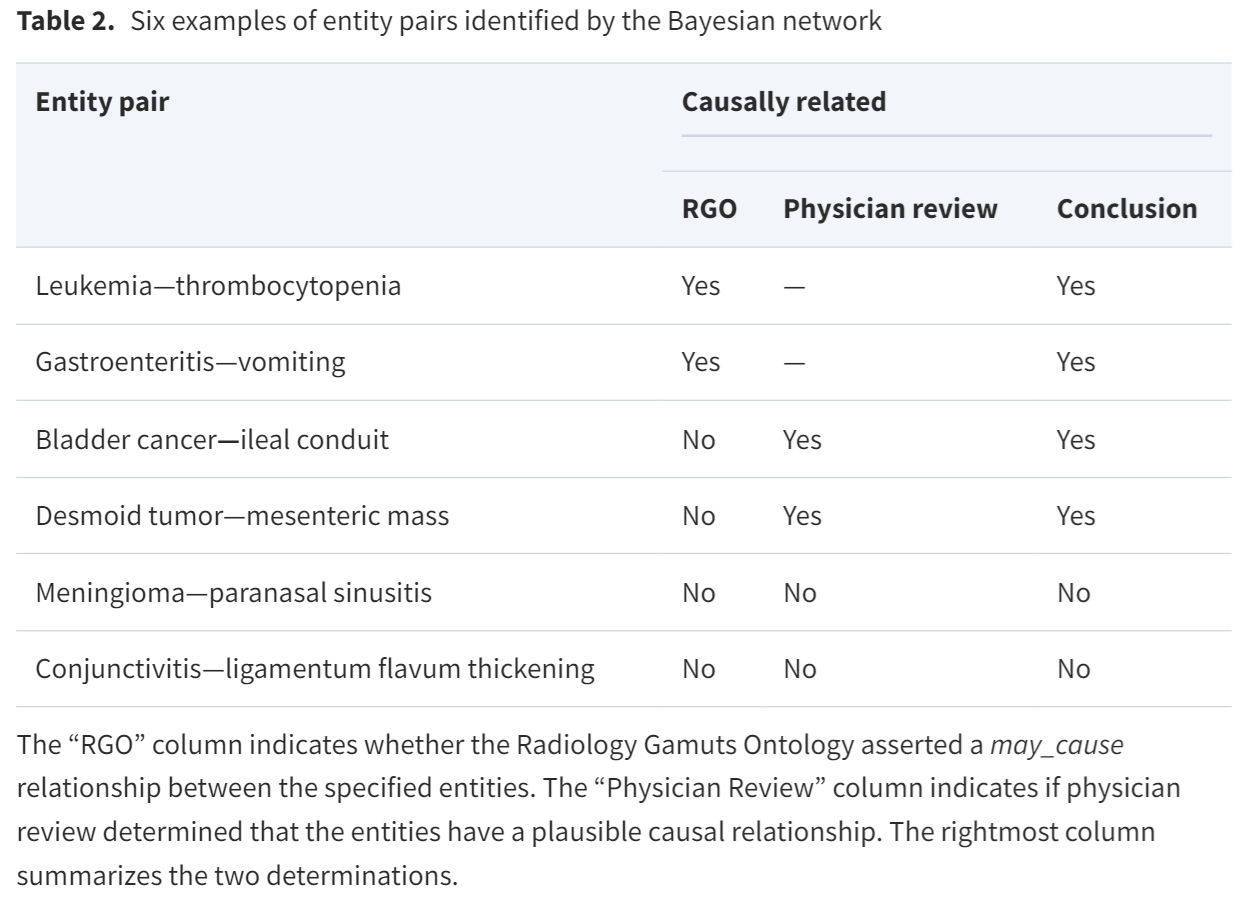Screen dimensions: 1239x903
Task: Click the Gastroenteritis—vomiting row label
Action: pos(191,363)
